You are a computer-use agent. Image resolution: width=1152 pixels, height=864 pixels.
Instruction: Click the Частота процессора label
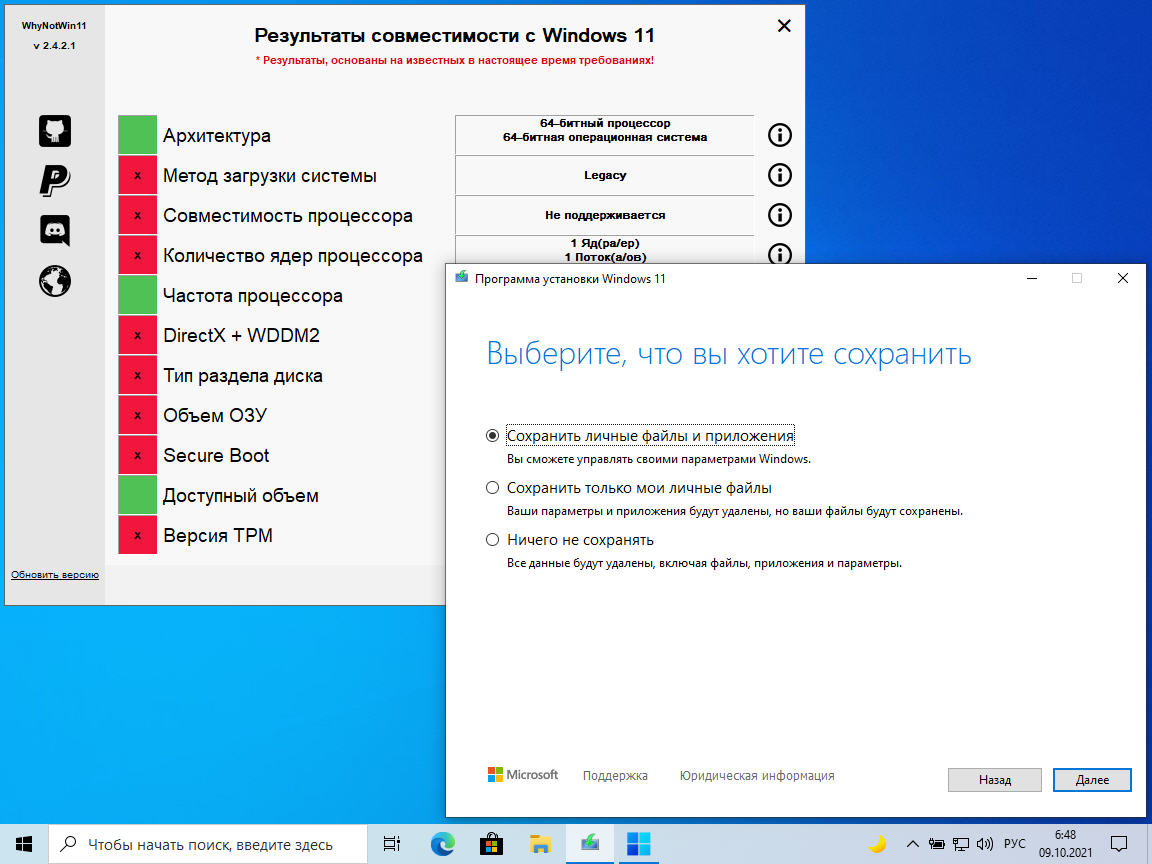click(x=253, y=296)
